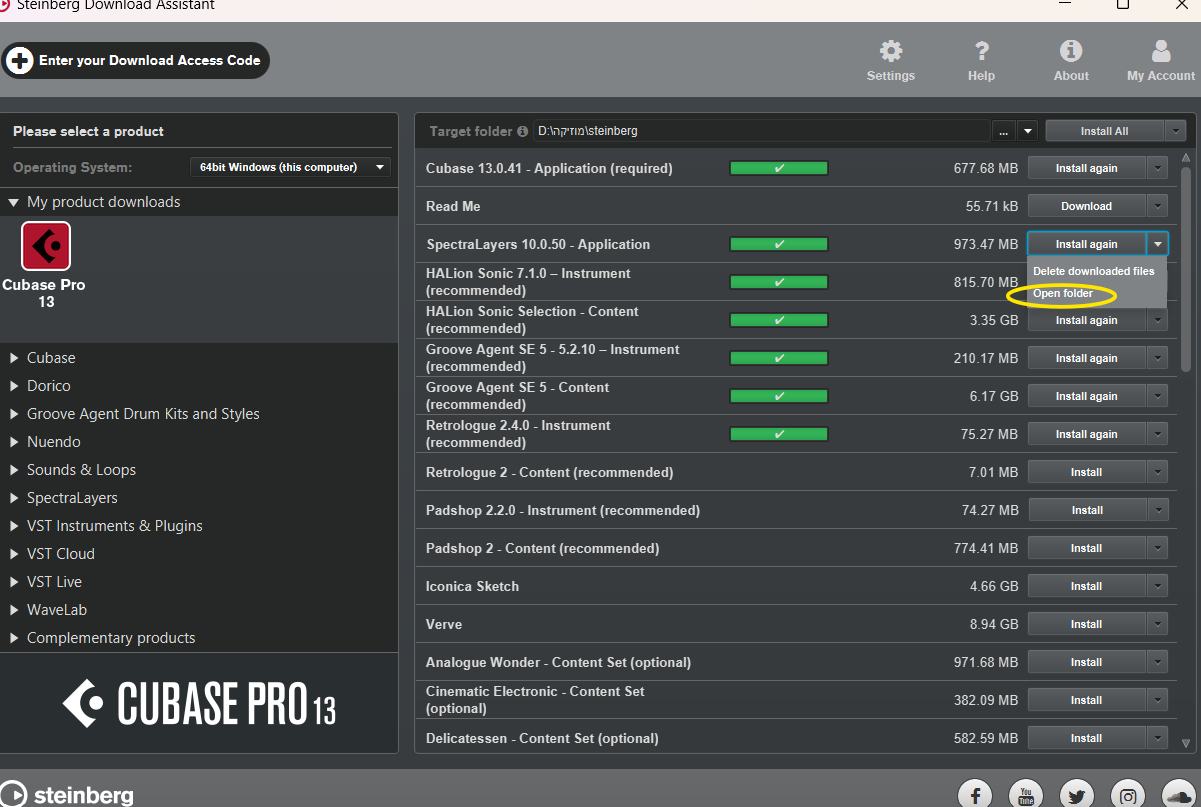Click the HALion Sonic Selection - Content row name
1201x807 pixels.
tap(532, 320)
